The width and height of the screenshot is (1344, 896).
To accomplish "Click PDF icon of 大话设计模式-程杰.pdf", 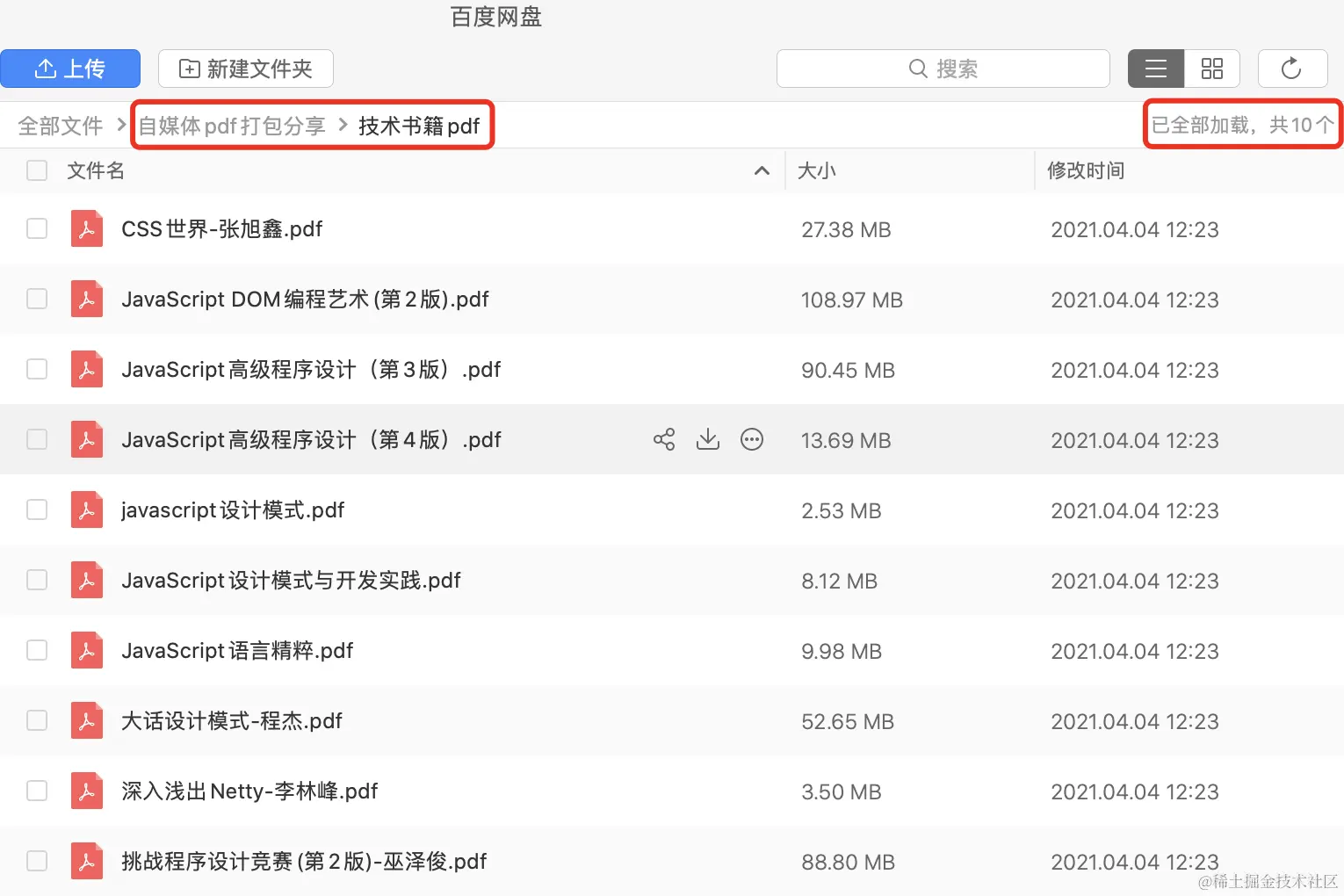I will coord(87,720).
